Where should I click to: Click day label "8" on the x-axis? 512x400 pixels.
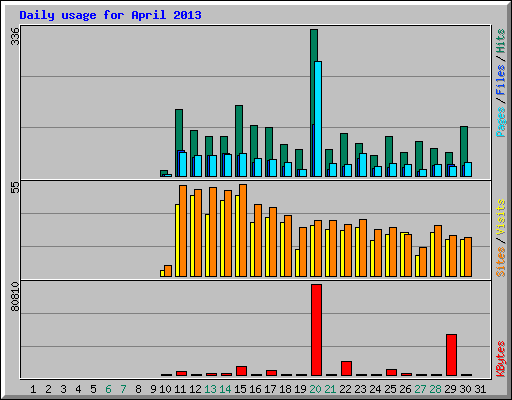(x=138, y=389)
